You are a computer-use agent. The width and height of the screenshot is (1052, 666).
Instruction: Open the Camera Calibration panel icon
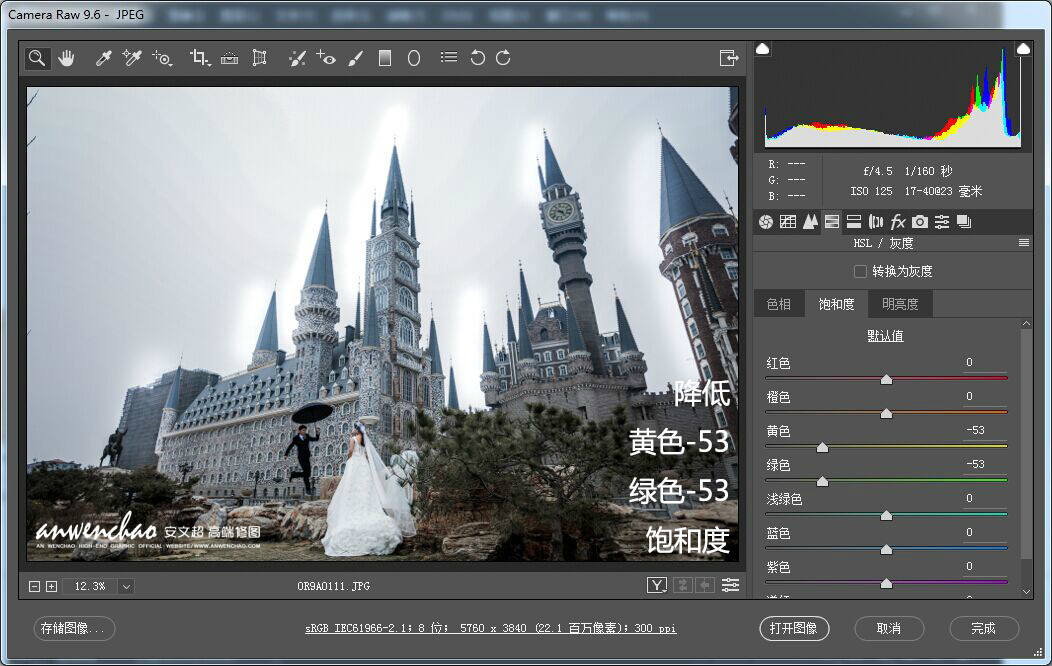tap(920, 222)
